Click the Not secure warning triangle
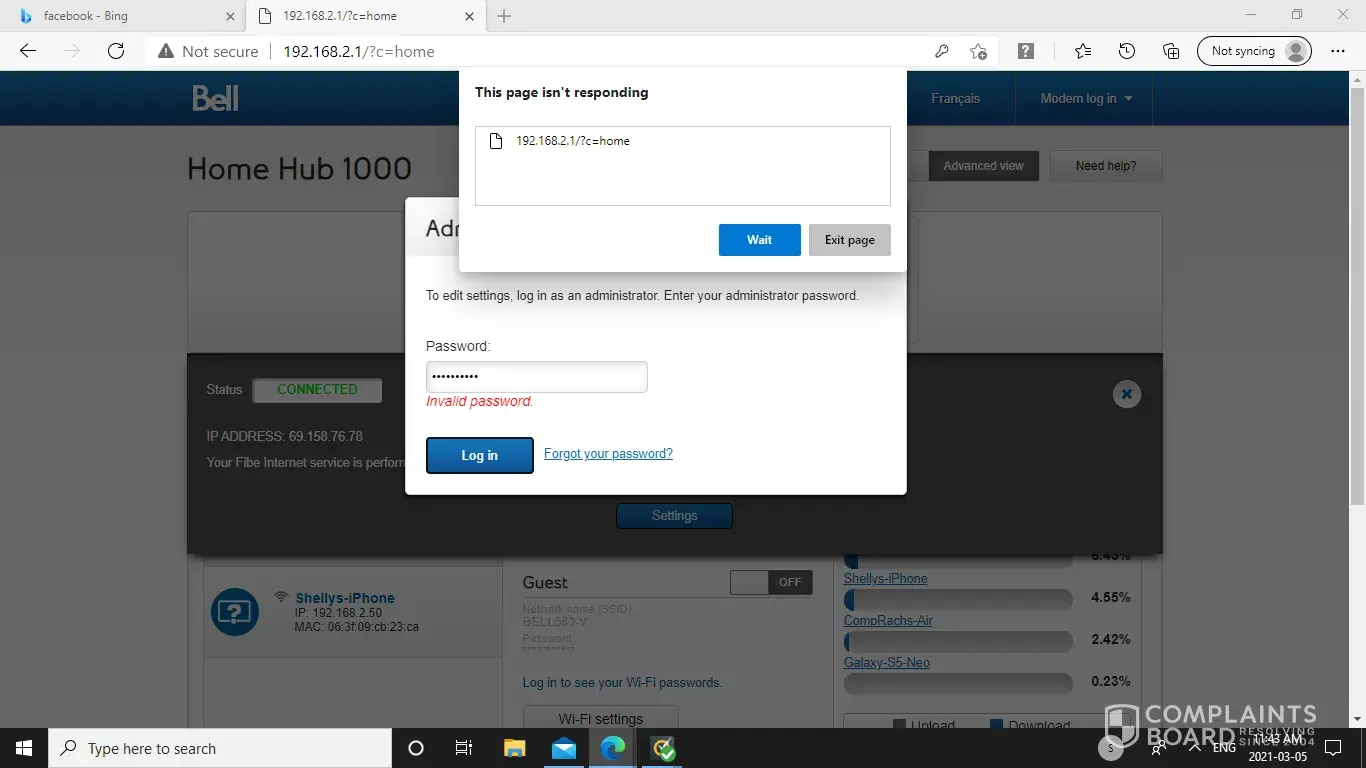Screen dimensions: 1366x768 point(166,51)
